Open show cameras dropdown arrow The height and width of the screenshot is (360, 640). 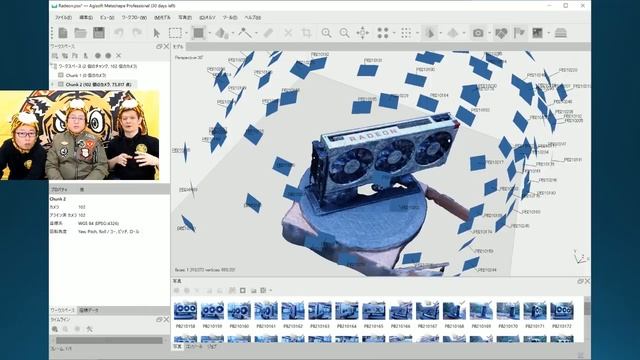click(489, 33)
